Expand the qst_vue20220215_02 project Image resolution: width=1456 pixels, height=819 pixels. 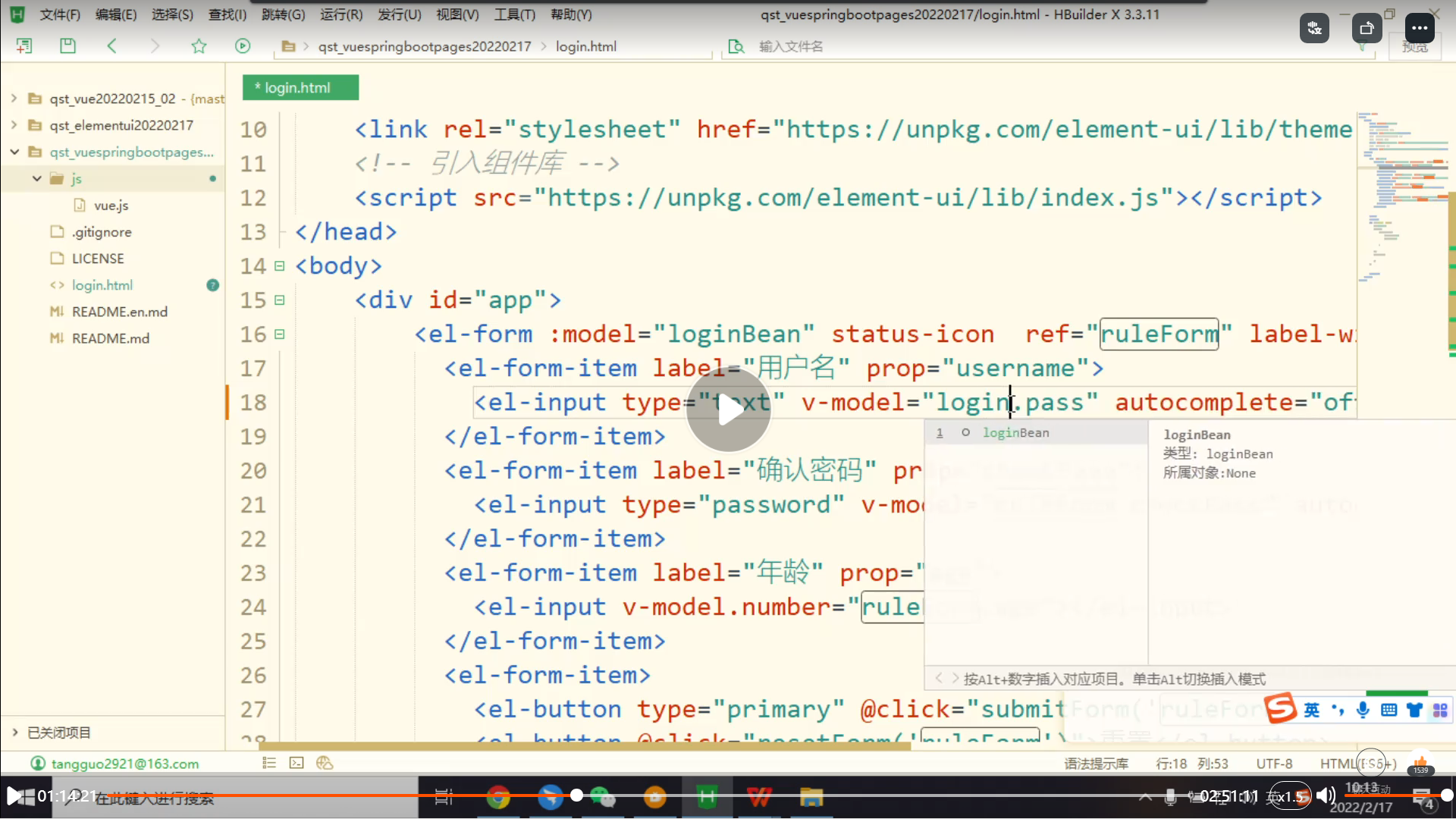coord(14,99)
